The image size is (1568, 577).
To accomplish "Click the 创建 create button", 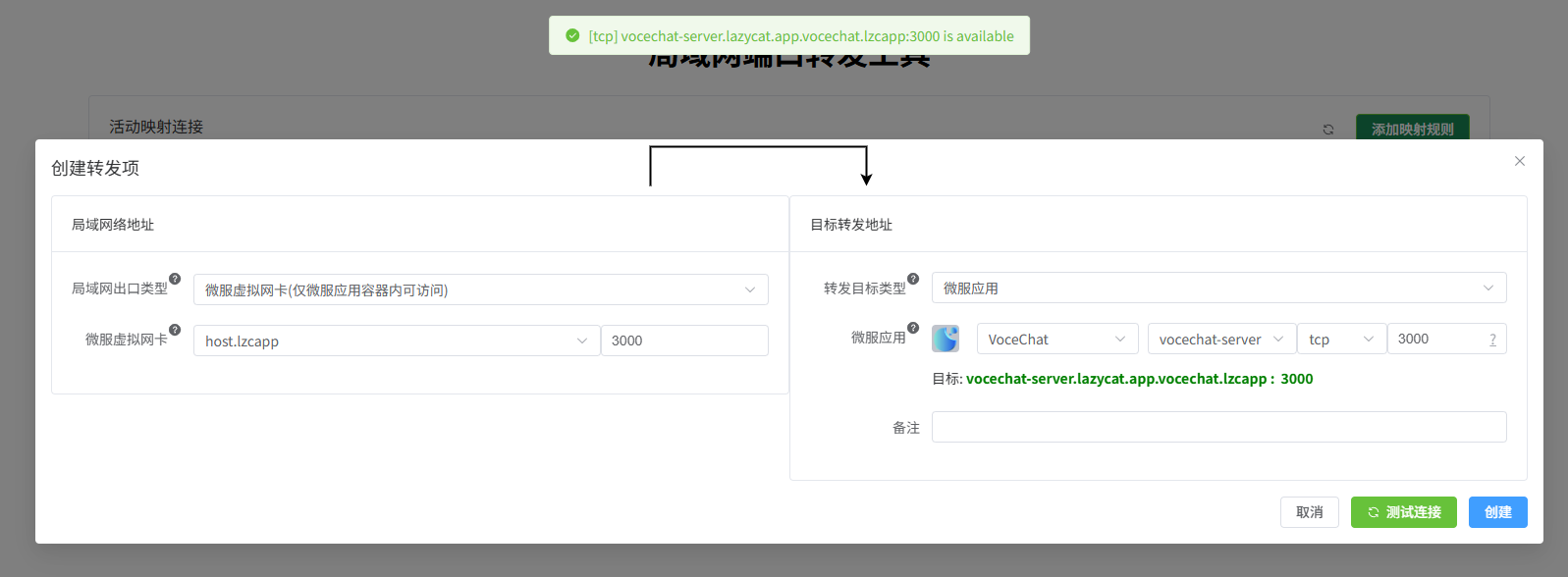I will [x=1498, y=512].
